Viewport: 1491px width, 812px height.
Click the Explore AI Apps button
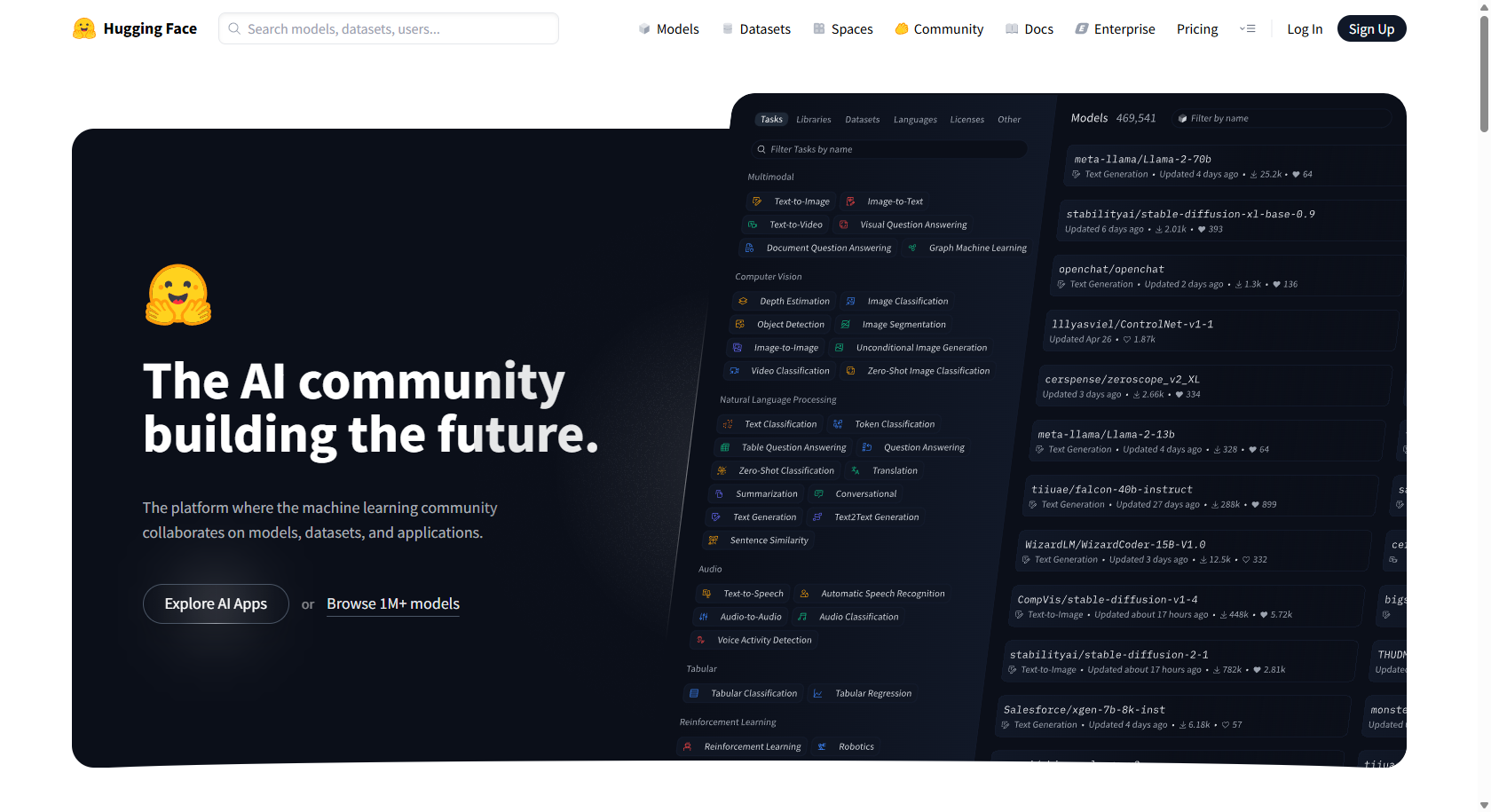click(216, 603)
